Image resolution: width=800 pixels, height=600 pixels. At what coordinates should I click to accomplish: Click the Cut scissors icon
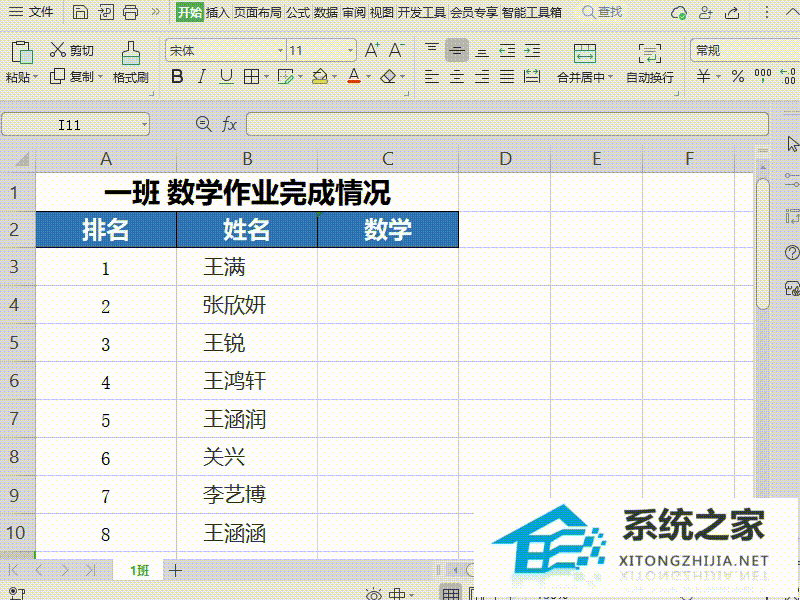tap(57, 48)
